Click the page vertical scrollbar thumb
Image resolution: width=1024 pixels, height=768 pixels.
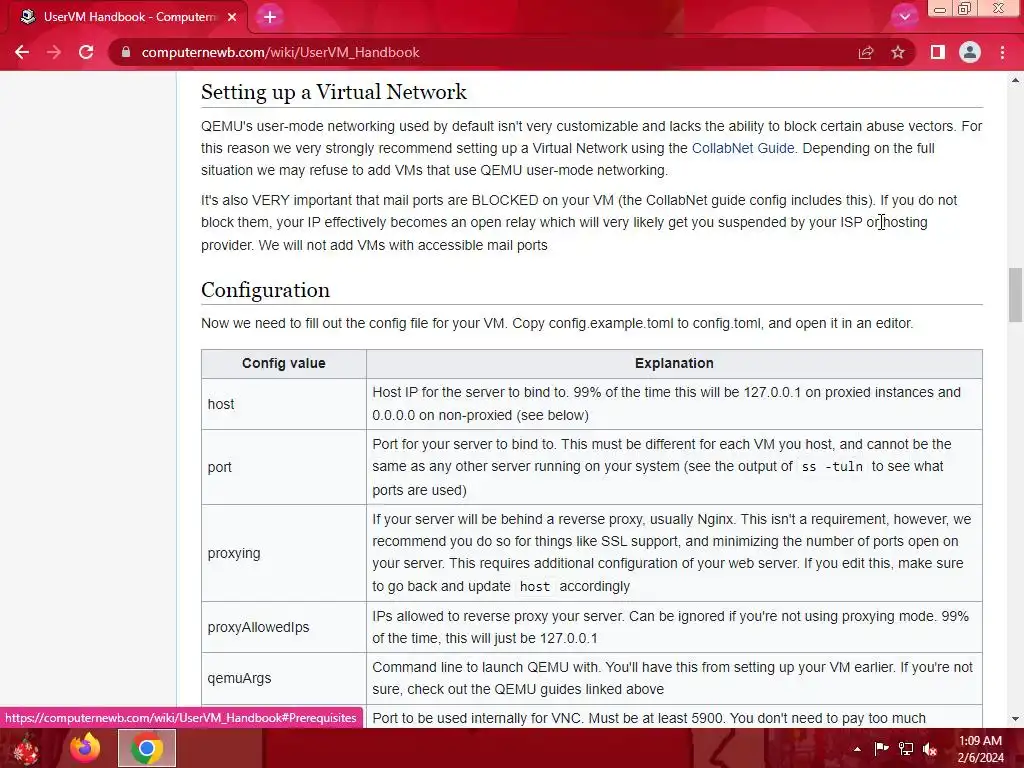coord(1015,295)
